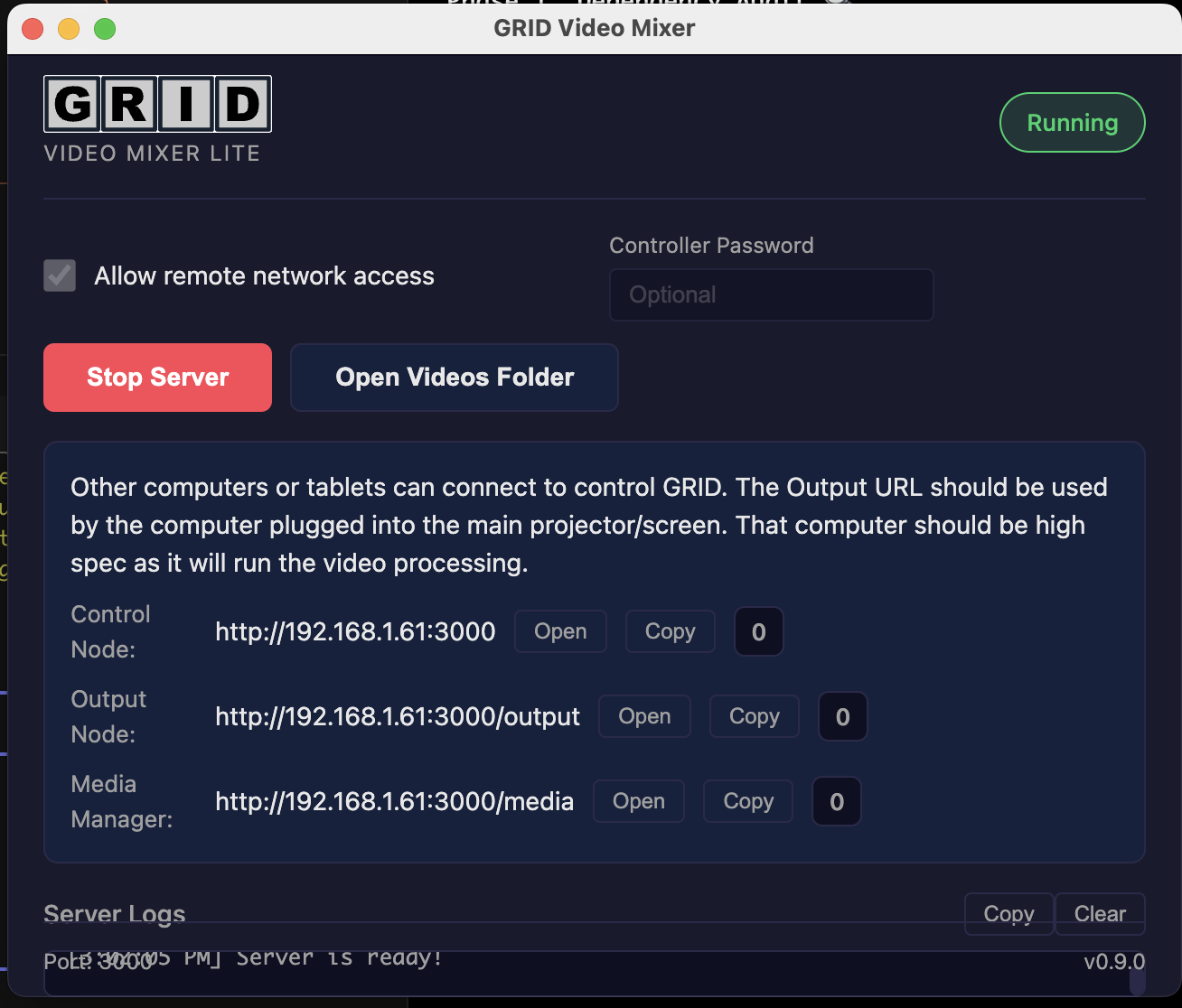This screenshot has height=1008, width=1182.
Task: Open the Control Node URL
Action: [x=560, y=631]
